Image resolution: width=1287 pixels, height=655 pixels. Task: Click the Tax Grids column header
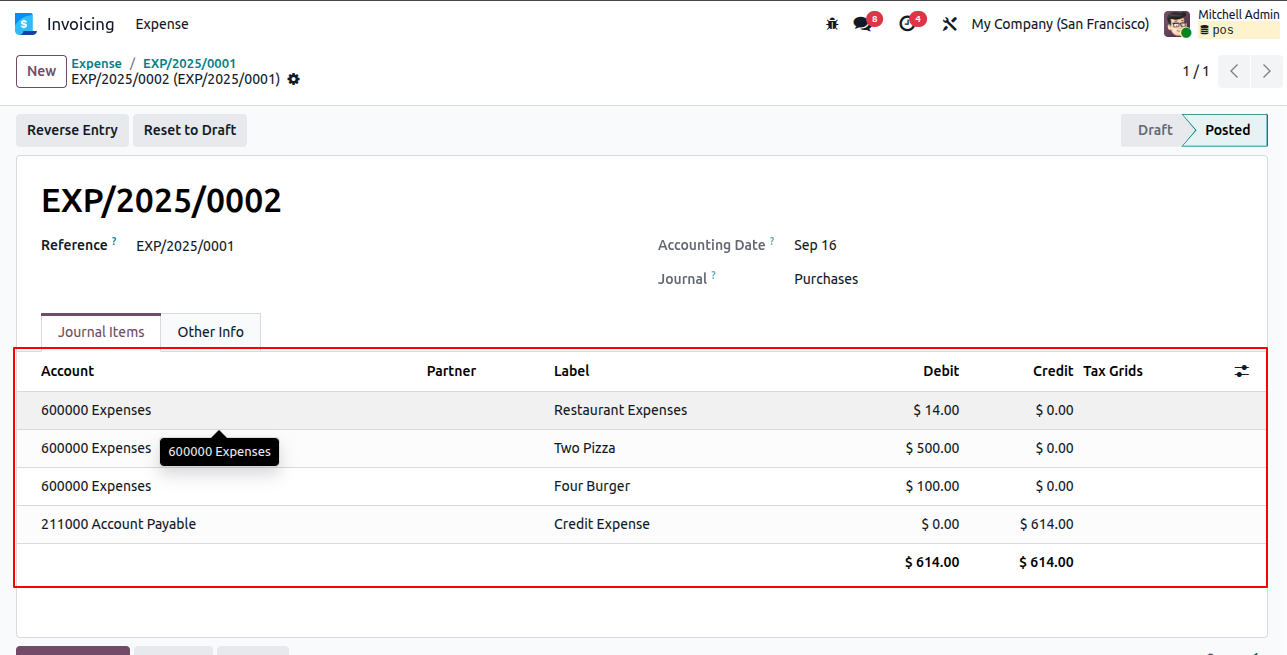[1113, 371]
